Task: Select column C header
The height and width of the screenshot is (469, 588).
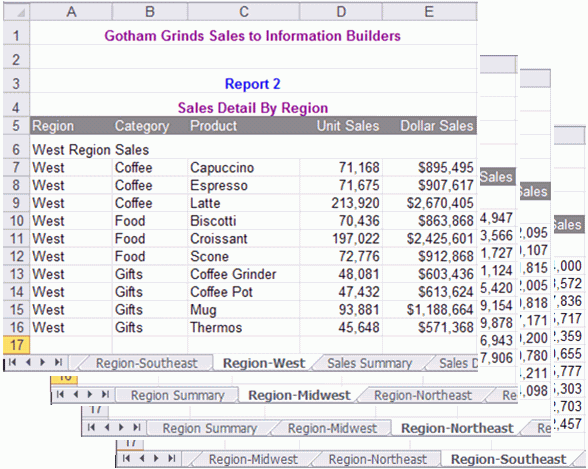Action: click(244, 12)
